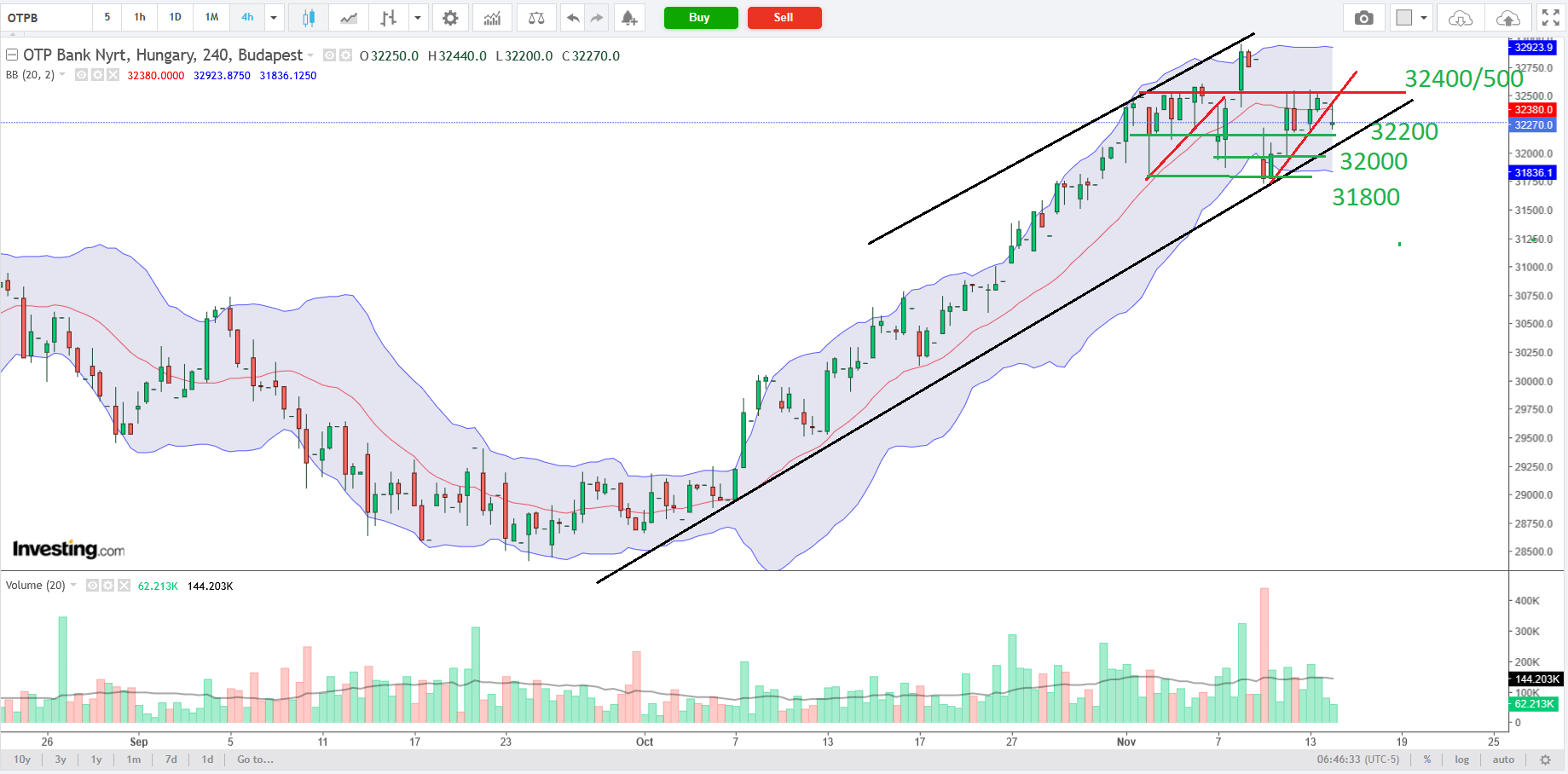Click the compare symbols scales icon
The image size is (1568, 774).
(x=535, y=18)
